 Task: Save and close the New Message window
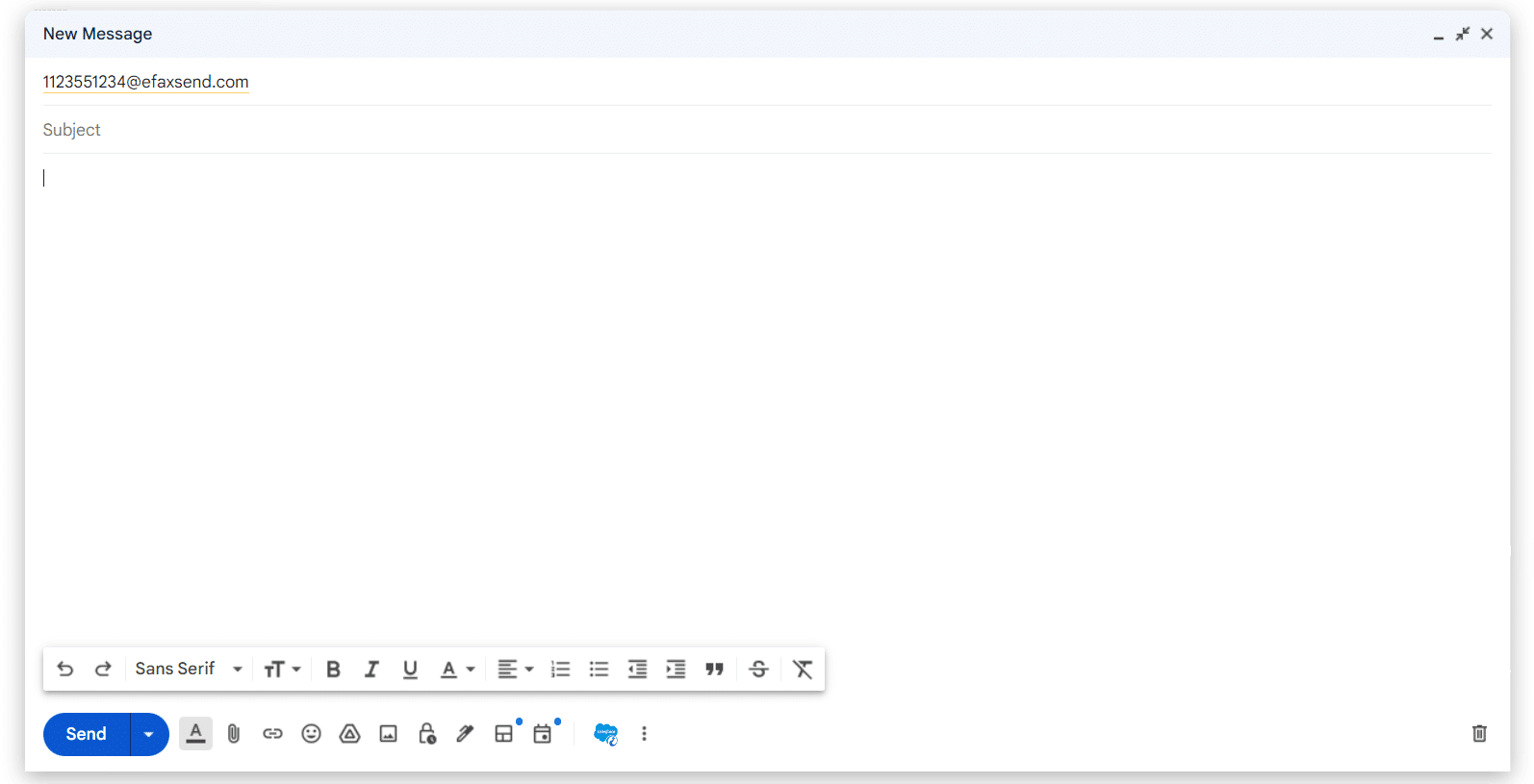[1487, 34]
